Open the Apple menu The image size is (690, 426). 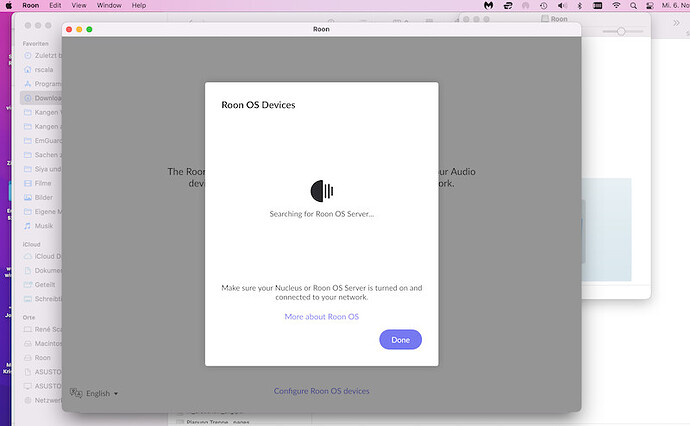coord(8,6)
